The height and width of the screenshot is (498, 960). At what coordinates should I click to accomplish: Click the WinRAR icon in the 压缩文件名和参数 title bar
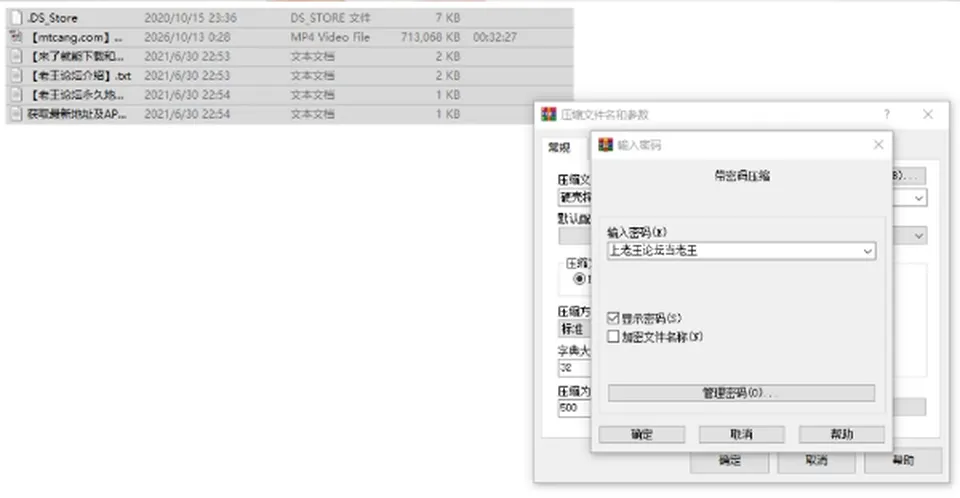(x=549, y=114)
